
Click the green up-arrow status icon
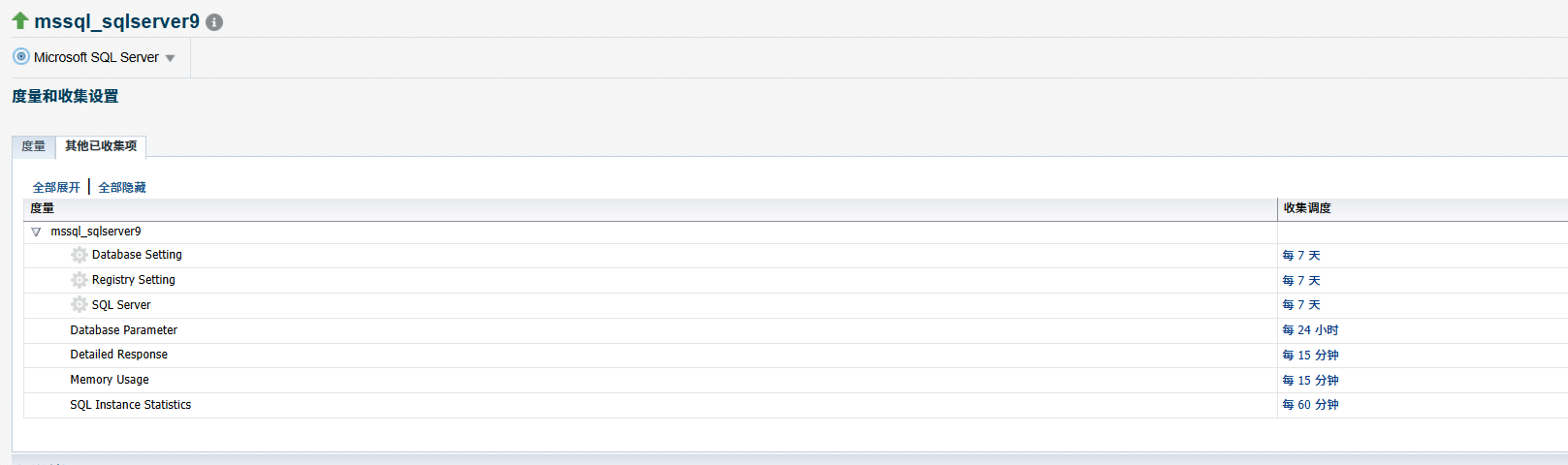pyautogui.click(x=19, y=20)
